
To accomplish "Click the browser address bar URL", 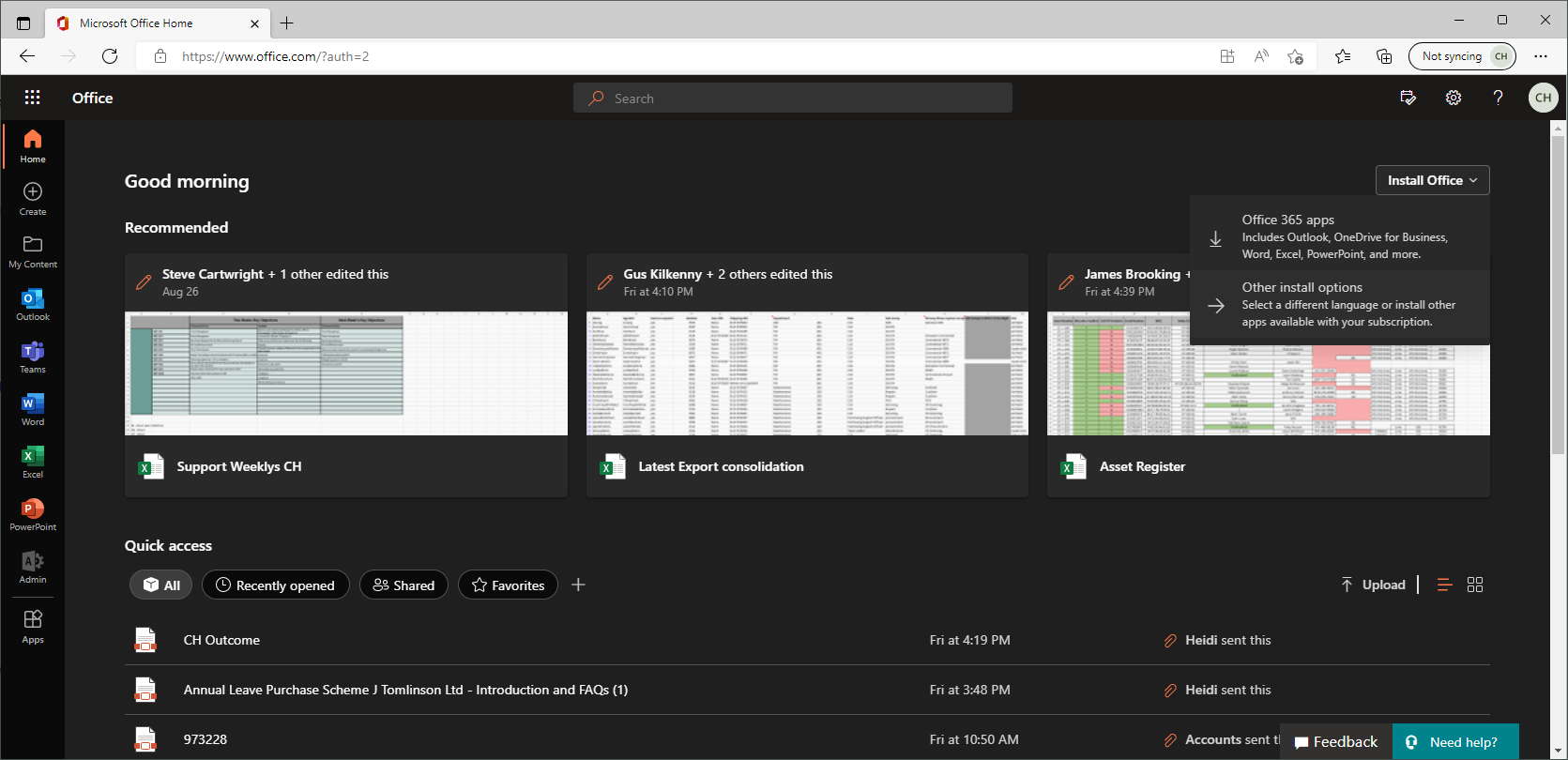I will coord(276,56).
